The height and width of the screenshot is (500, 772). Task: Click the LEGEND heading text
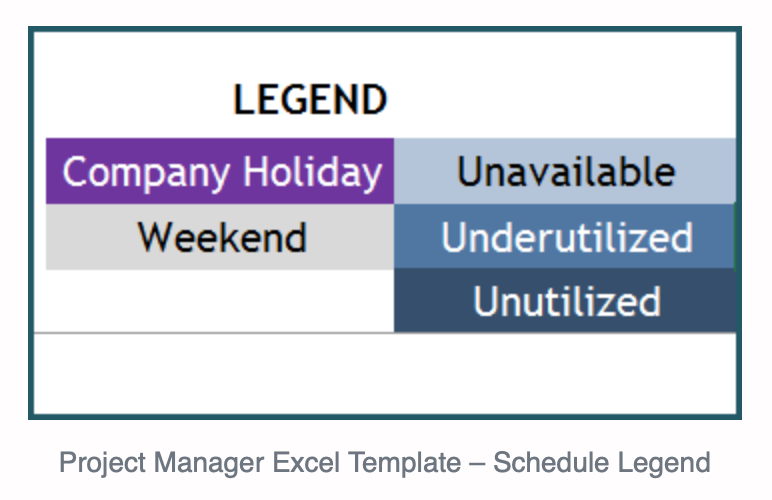(x=310, y=99)
